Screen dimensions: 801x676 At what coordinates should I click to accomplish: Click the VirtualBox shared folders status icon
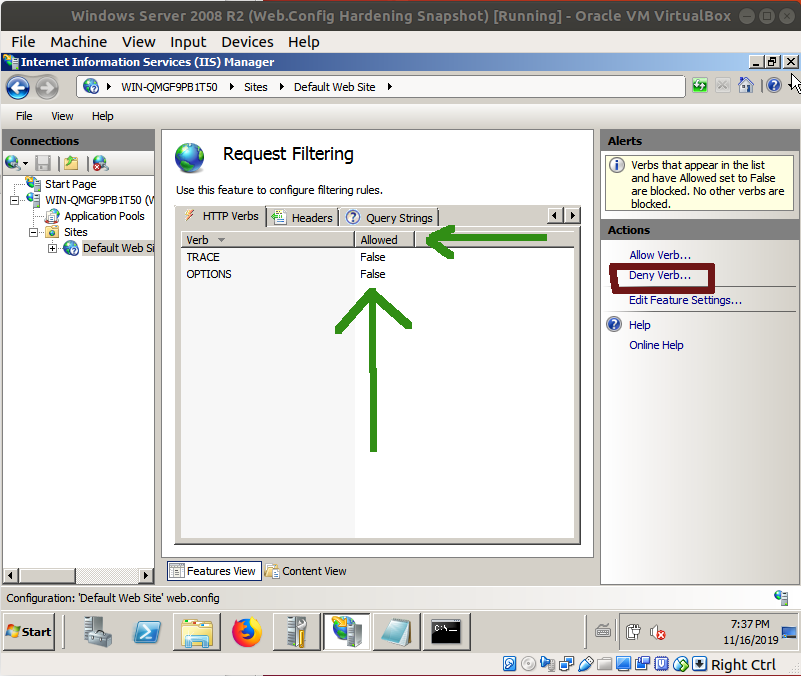tap(604, 664)
